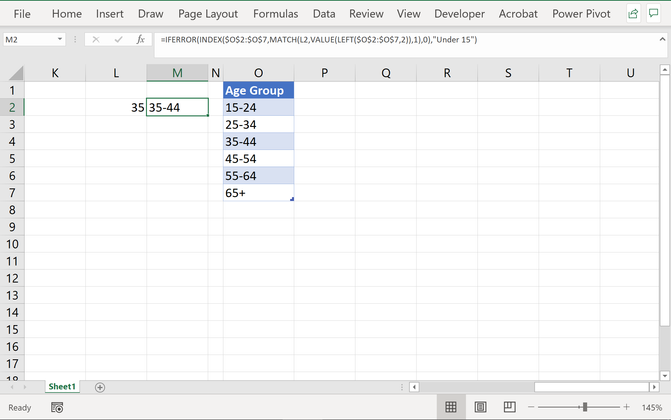
Task: Open zoom dialog via 145% label
Action: coord(652,408)
